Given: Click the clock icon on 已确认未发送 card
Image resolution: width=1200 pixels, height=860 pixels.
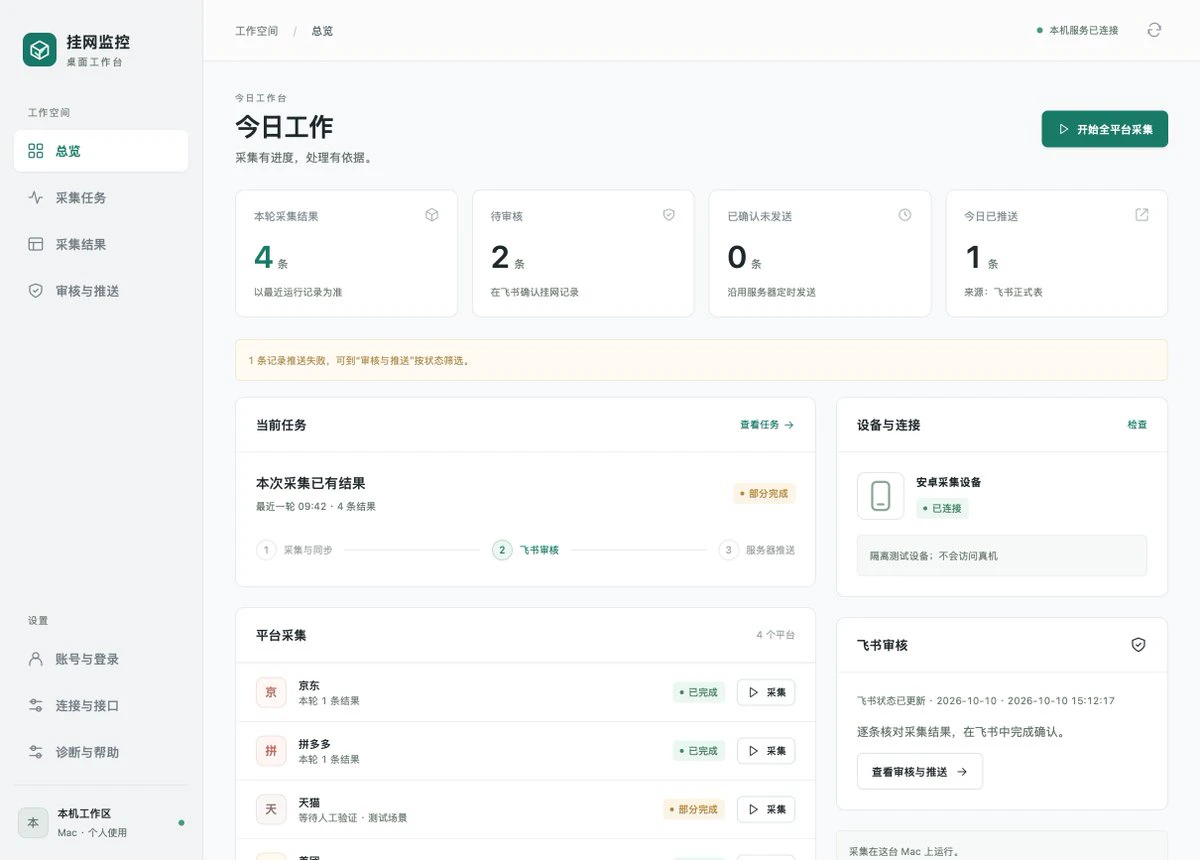Looking at the screenshot, I should click(x=905, y=215).
